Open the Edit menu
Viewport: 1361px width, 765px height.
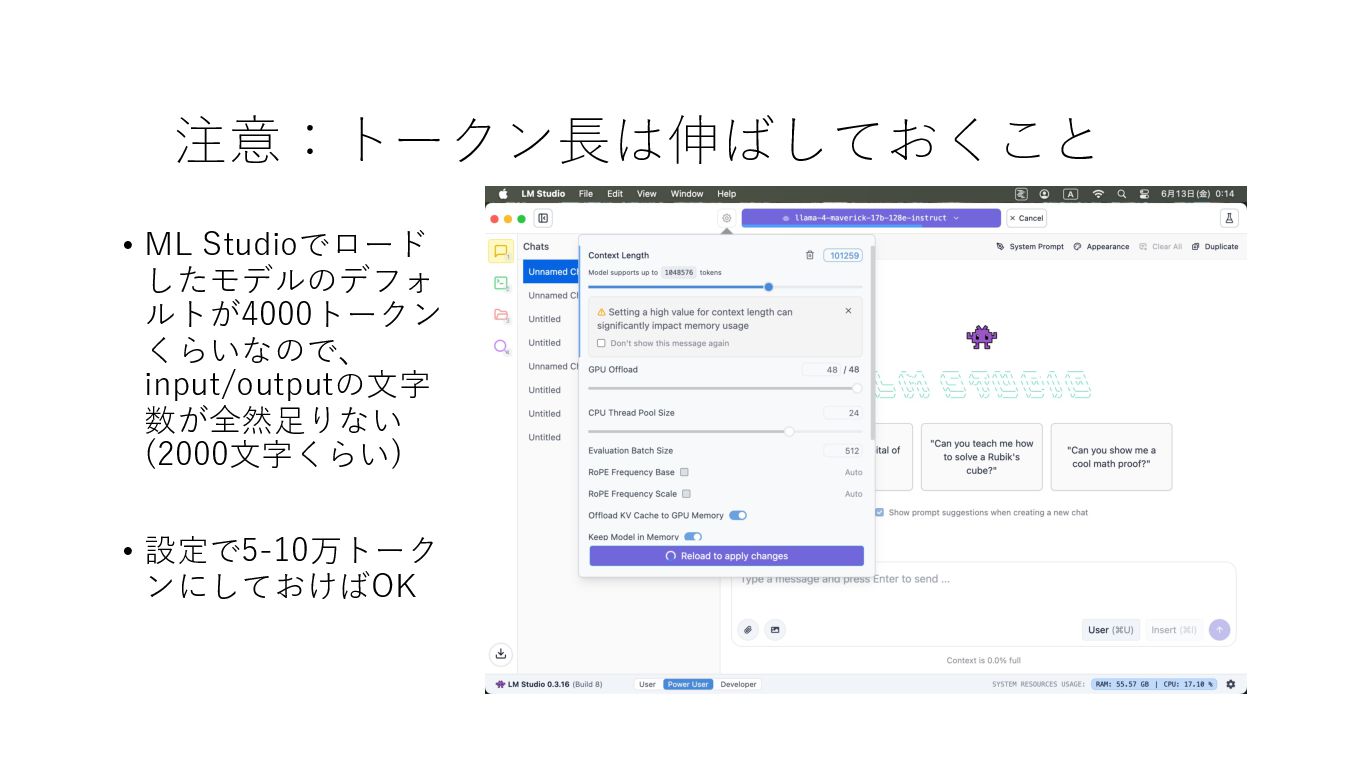click(x=615, y=194)
